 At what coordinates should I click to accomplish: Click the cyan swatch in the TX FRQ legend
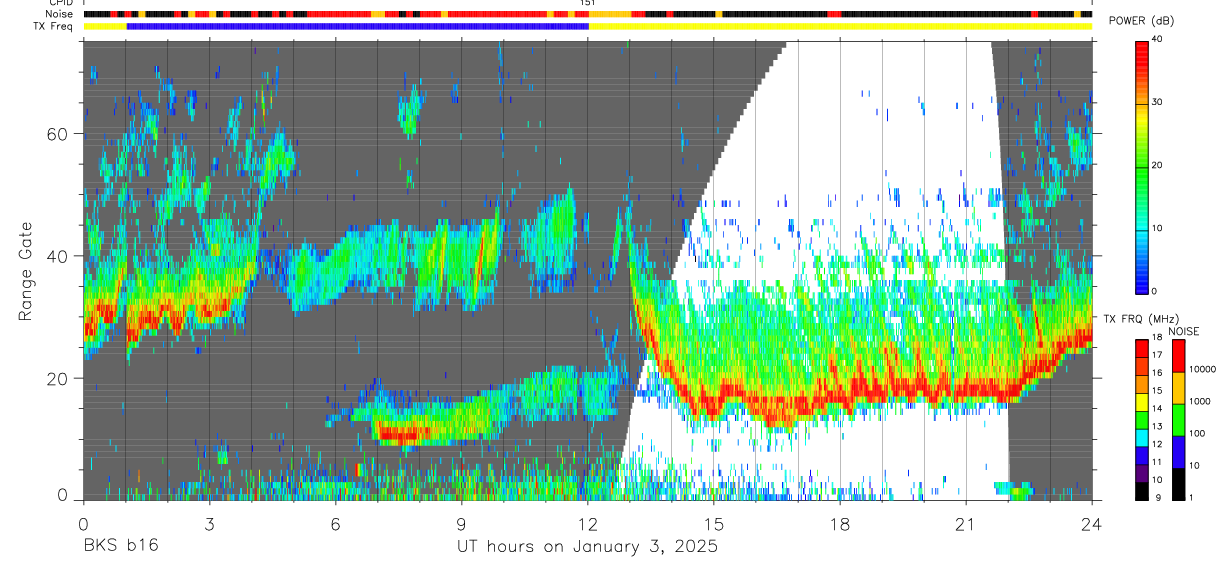click(x=1142, y=436)
